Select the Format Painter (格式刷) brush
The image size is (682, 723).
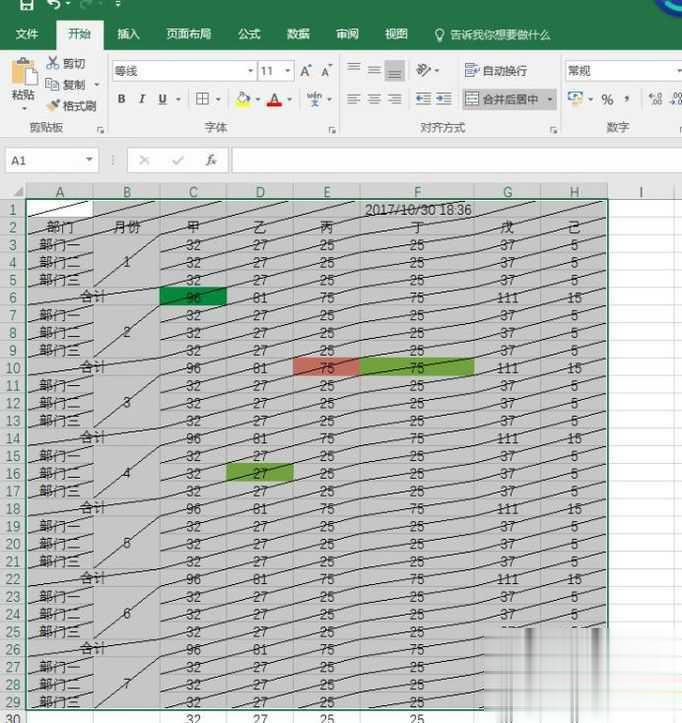(x=53, y=106)
